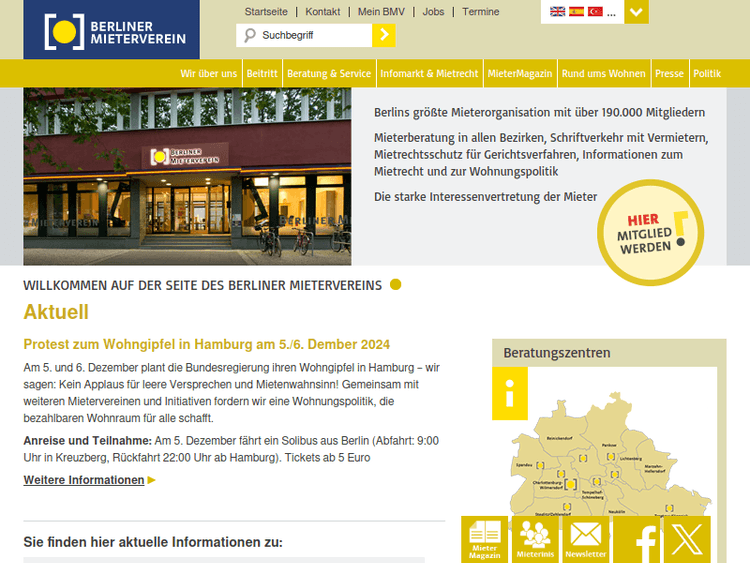The height and width of the screenshot is (563, 750).
Task: Click the Berliner Mieterverein logo
Action: [111, 30]
